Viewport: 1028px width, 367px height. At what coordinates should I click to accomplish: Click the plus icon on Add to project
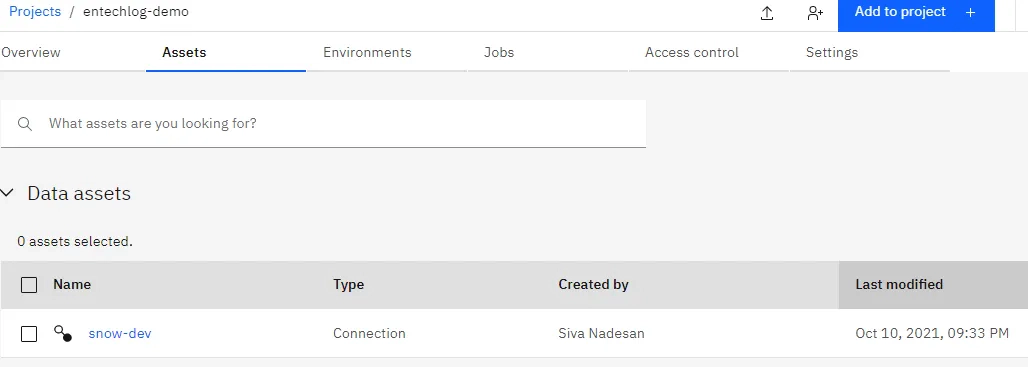click(x=971, y=12)
